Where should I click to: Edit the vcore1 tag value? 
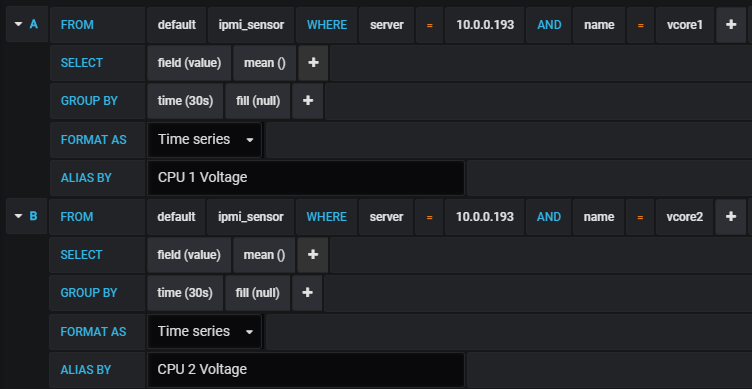(685, 24)
